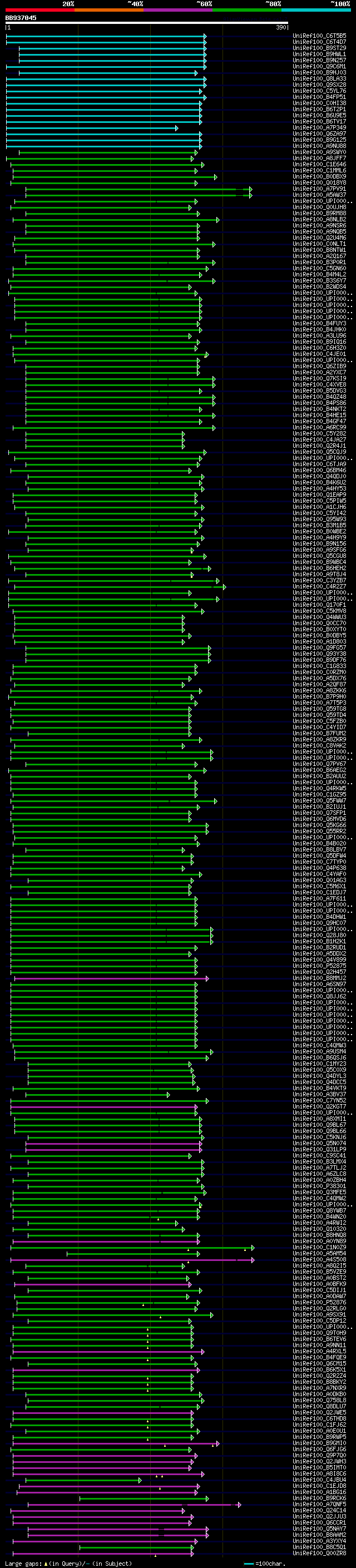Open hit UniRef100_Q9C6M1
Screen dimensions: 356x1568
319,67
